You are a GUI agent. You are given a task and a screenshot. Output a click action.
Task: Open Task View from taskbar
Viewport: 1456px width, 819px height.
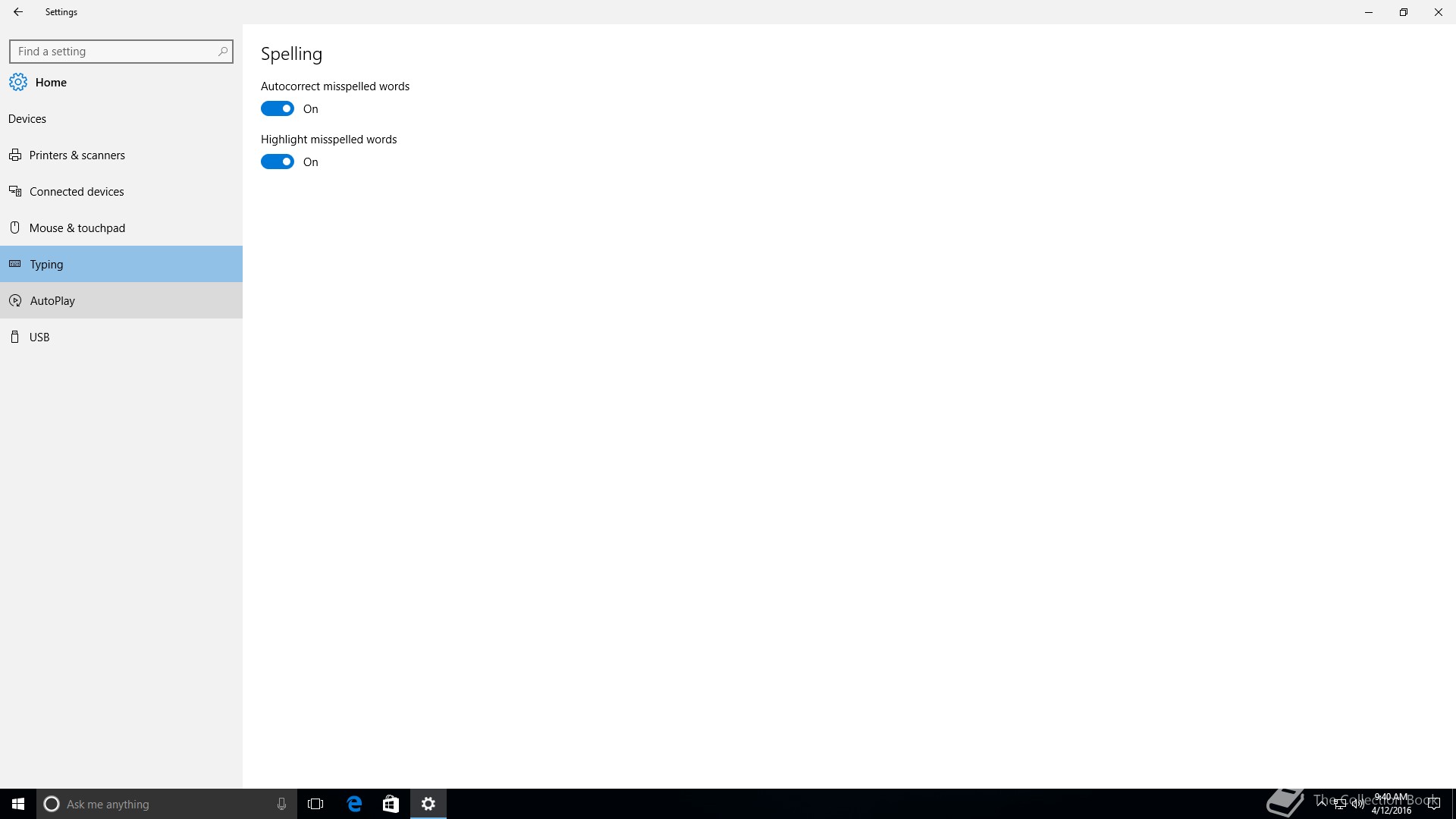pyautogui.click(x=315, y=804)
